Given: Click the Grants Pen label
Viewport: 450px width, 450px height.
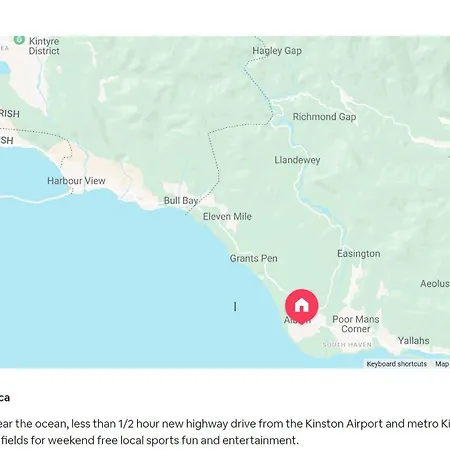Looking at the screenshot, I should (253, 258).
